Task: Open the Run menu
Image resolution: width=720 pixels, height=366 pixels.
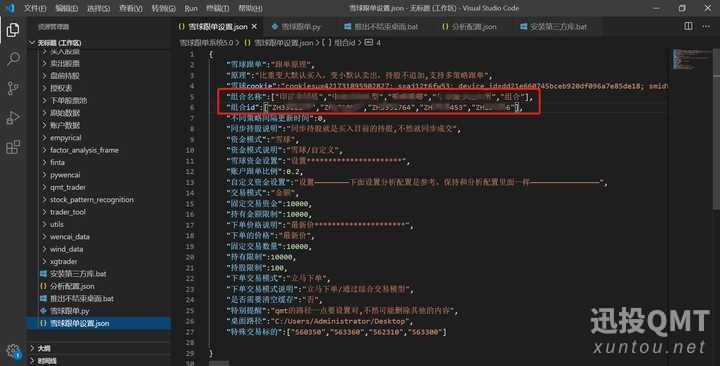Action: click(191, 8)
